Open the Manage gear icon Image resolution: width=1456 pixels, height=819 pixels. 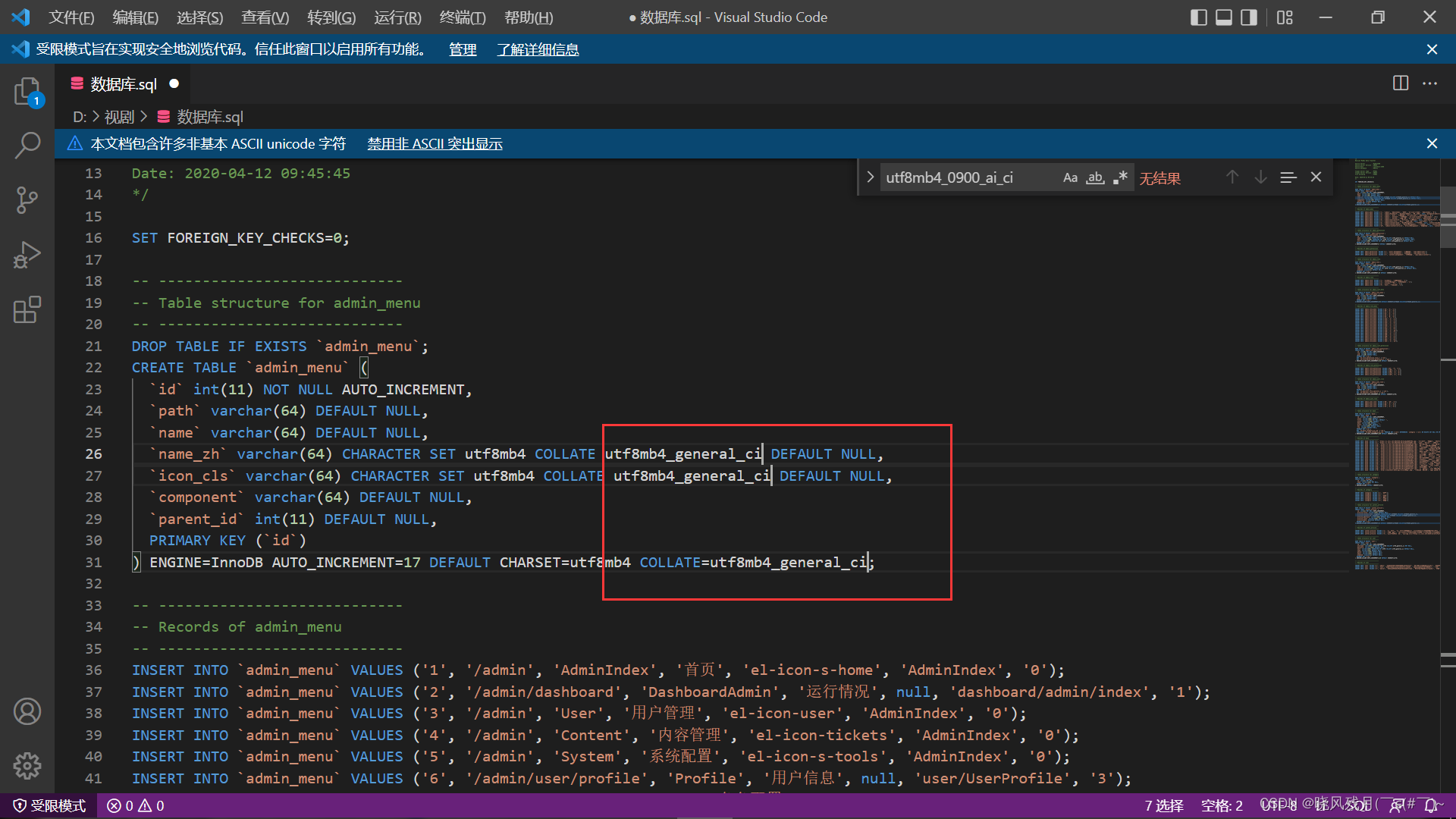(x=27, y=766)
